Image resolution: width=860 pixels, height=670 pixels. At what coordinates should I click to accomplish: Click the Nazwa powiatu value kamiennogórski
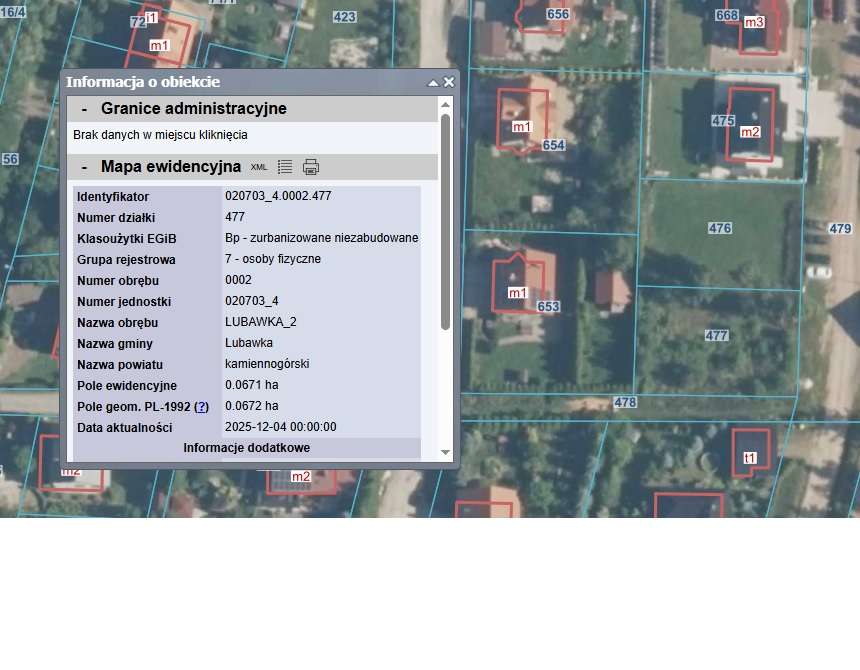[267, 364]
